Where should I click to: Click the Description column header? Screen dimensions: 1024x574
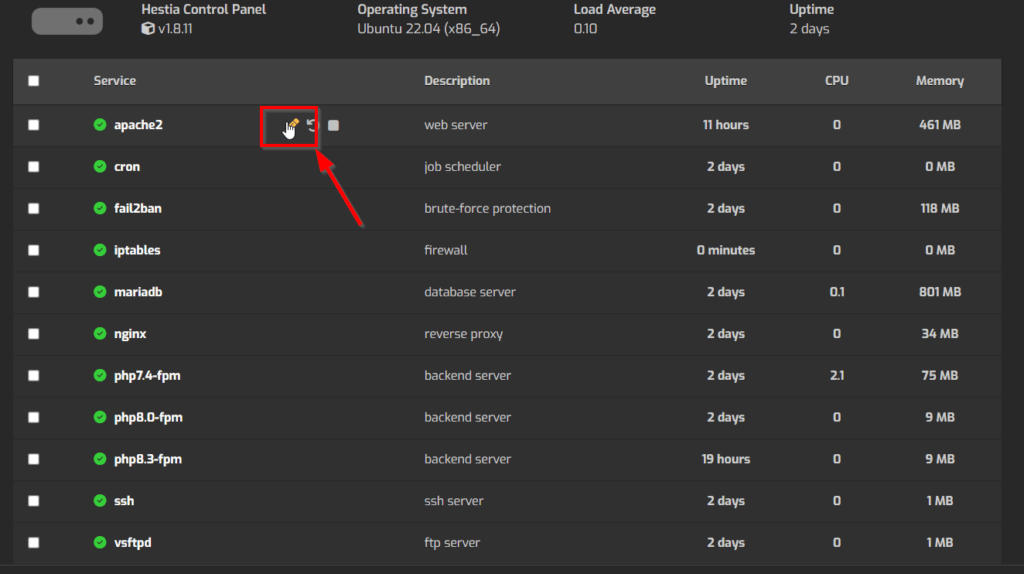(457, 81)
